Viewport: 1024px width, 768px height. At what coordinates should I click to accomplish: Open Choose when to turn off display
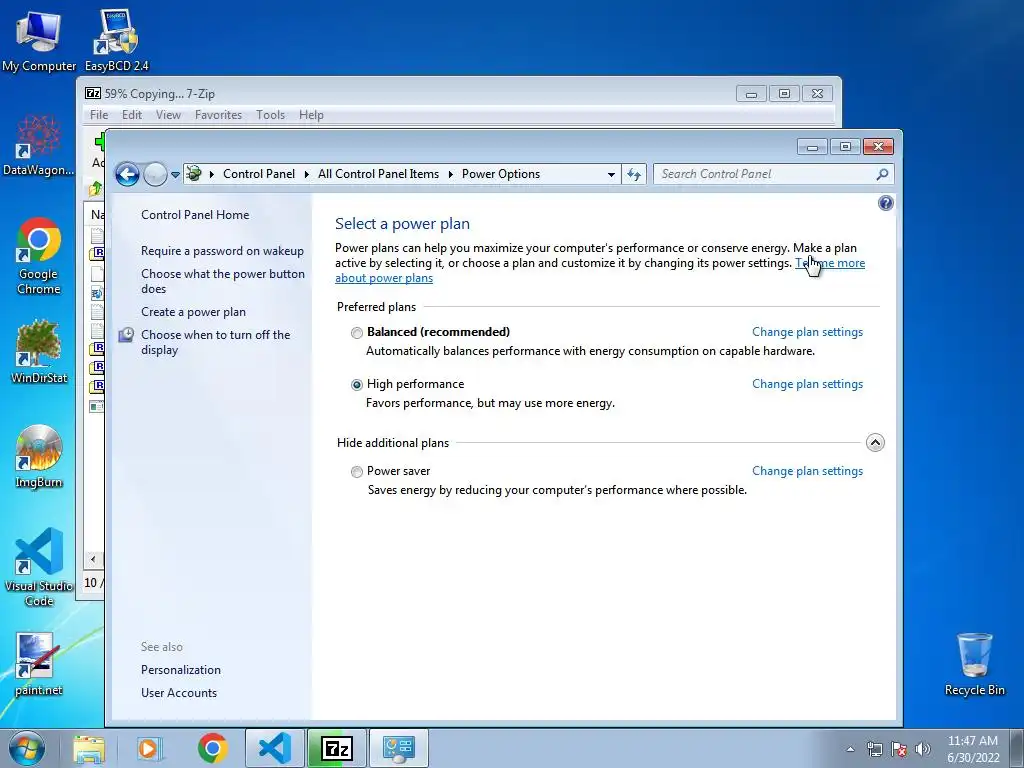coord(216,342)
